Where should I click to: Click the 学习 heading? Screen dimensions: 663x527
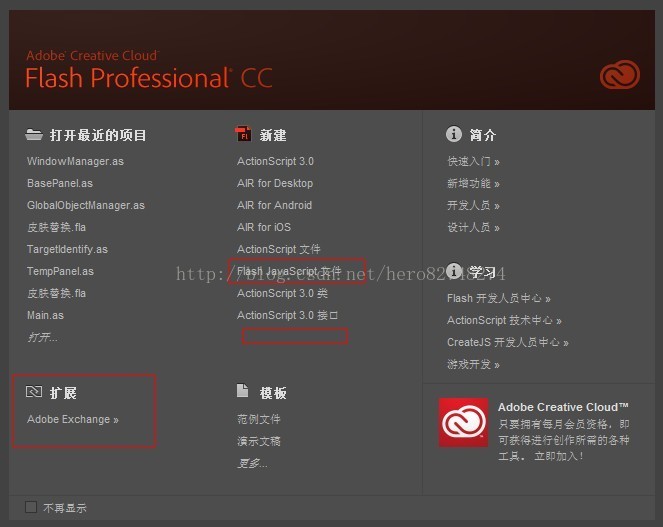tap(482, 272)
